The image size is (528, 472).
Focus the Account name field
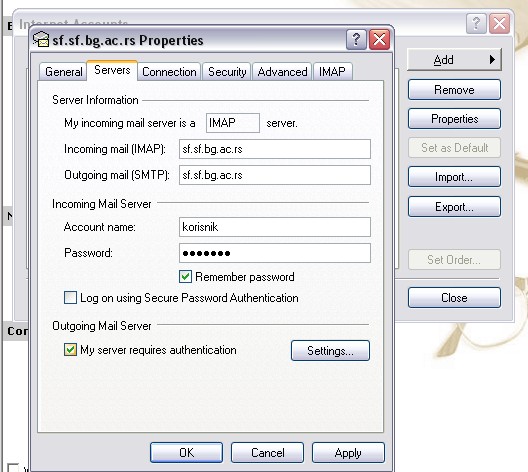click(275, 227)
